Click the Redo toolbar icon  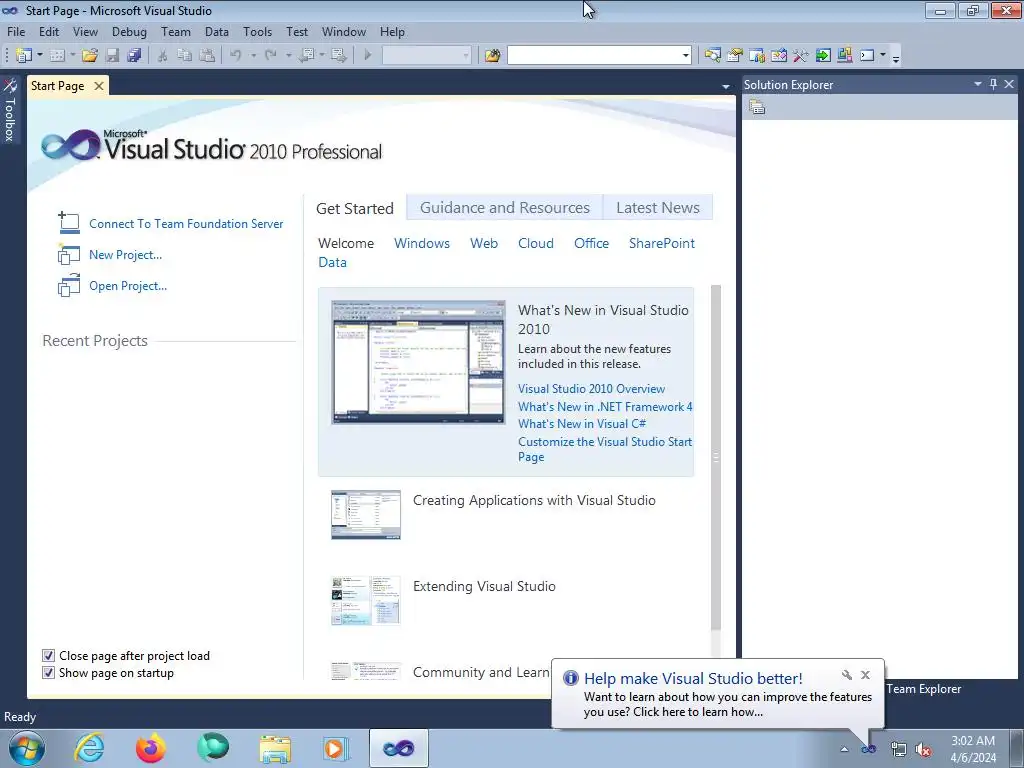point(270,56)
